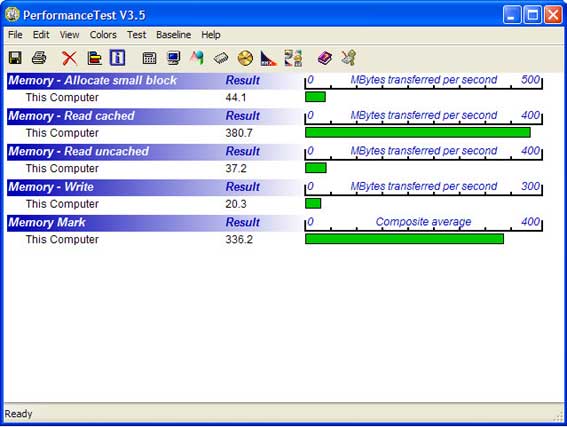Click the Memory Mark green result bar
The height and width of the screenshot is (427, 567).
point(404,239)
